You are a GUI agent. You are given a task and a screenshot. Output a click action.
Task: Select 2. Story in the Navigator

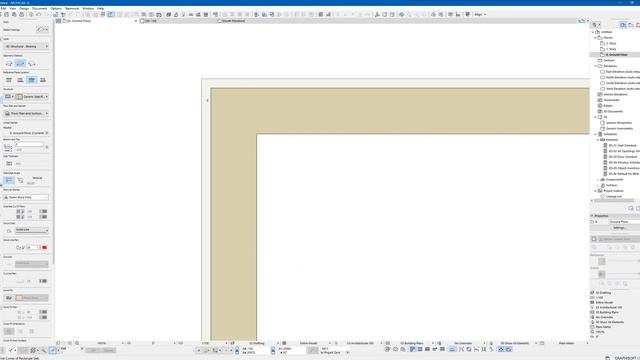(x=611, y=43)
